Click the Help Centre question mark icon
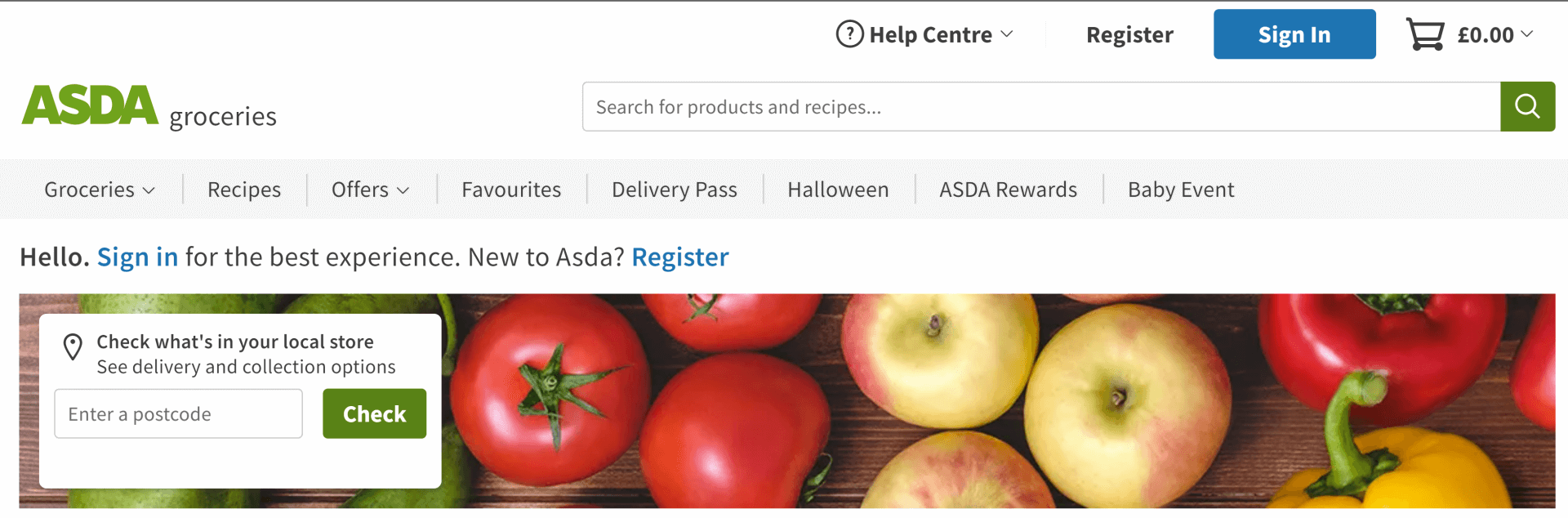The width and height of the screenshot is (1568, 518). (849, 34)
